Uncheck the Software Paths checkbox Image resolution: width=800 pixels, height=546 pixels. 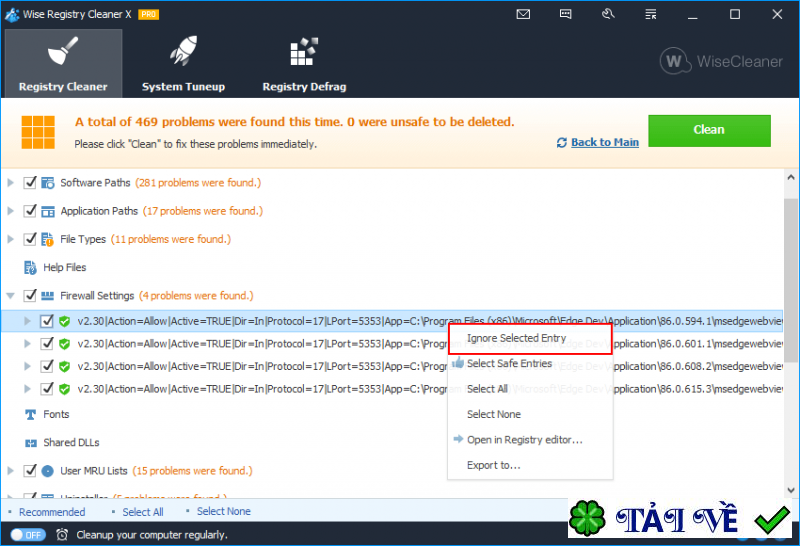click(x=30, y=182)
